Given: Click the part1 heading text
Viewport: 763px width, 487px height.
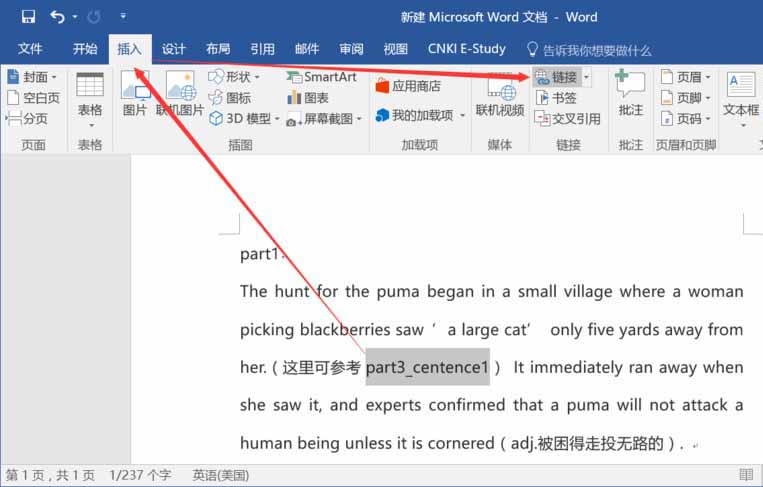Looking at the screenshot, I should (259, 254).
